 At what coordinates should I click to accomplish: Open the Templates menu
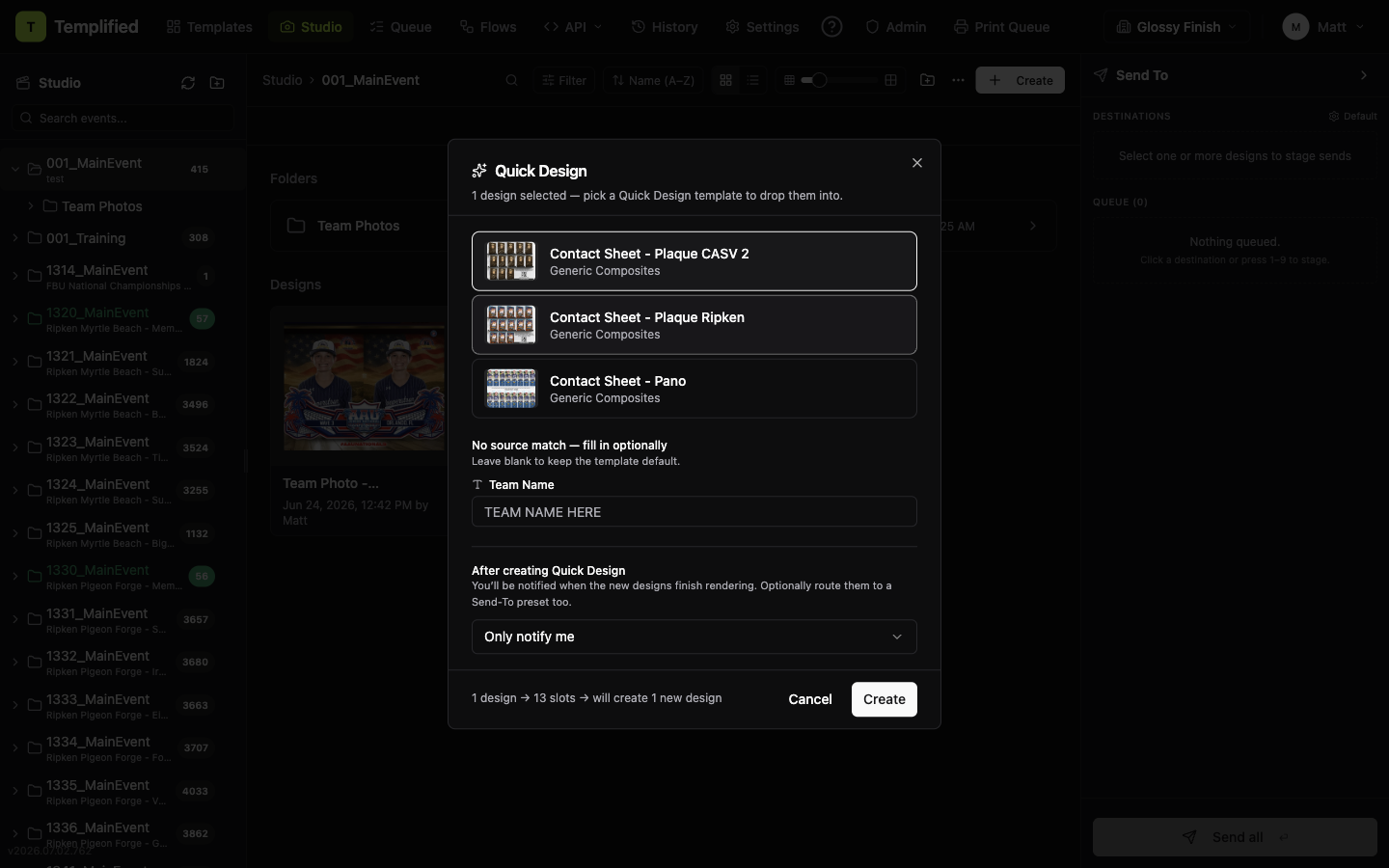[209, 27]
